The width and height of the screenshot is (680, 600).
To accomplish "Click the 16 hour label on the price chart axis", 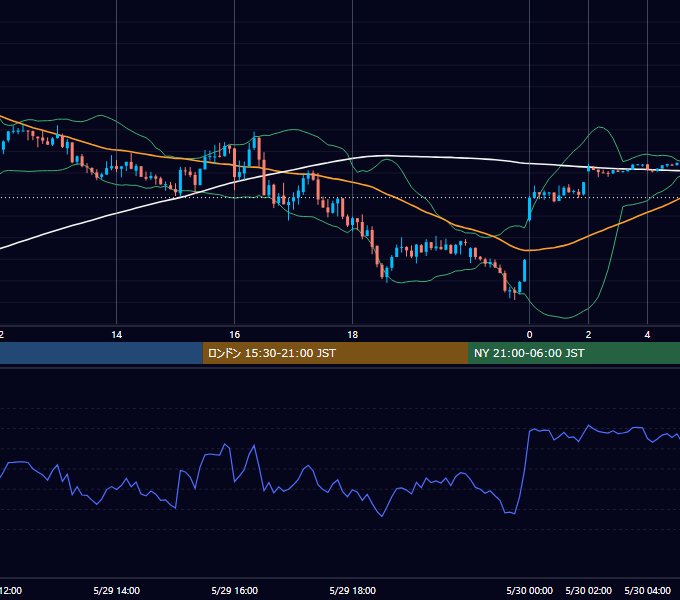I will [235, 335].
